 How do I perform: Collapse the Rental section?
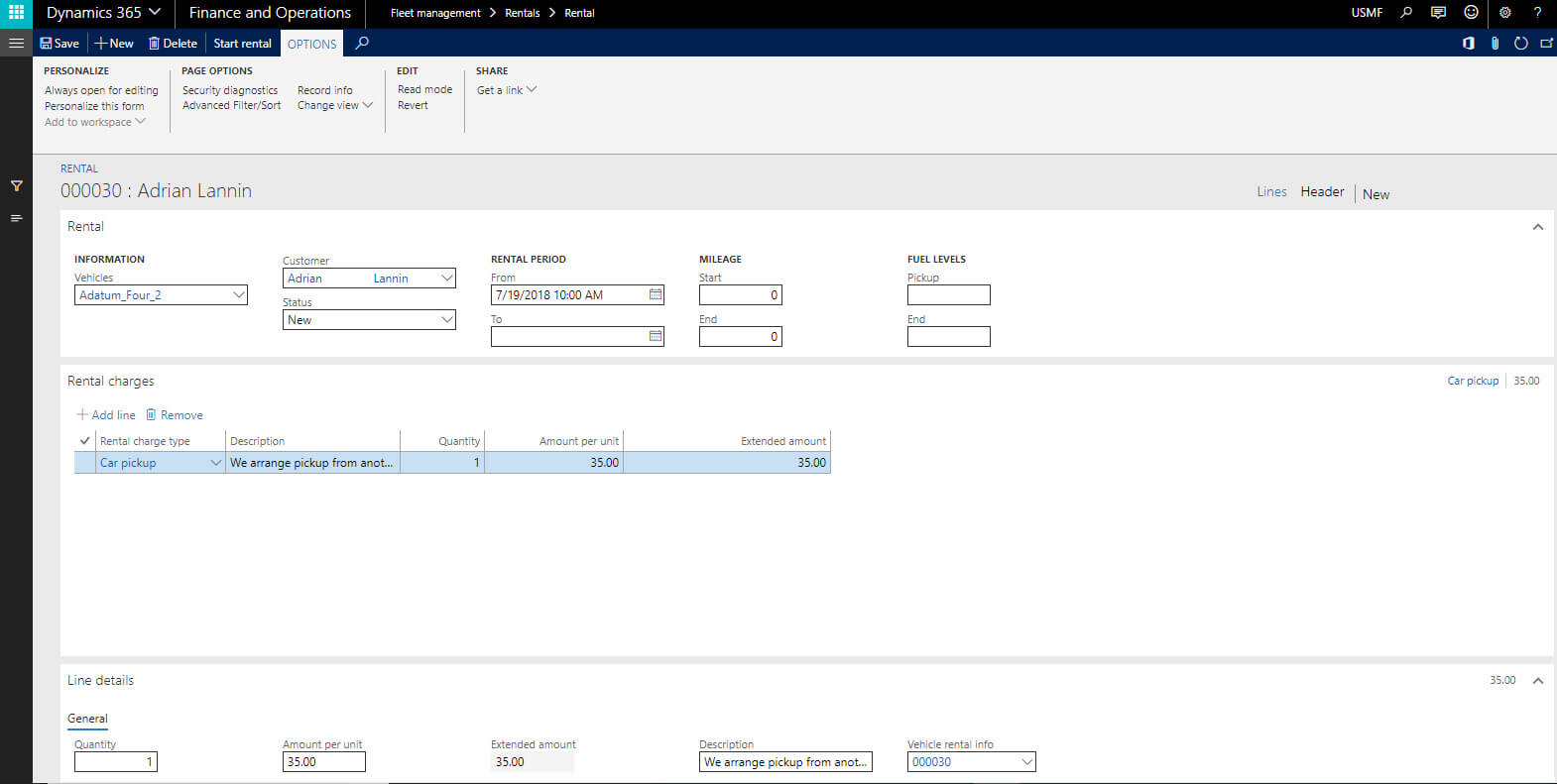click(x=1537, y=227)
